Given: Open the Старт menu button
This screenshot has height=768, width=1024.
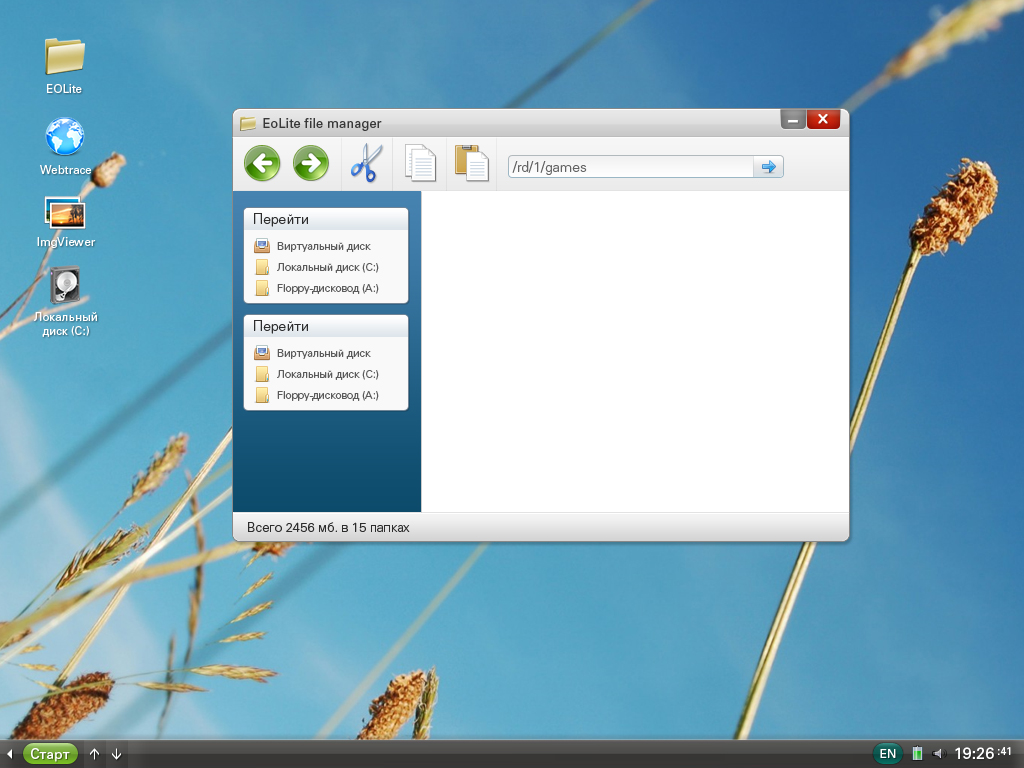Looking at the screenshot, I should coord(49,754).
